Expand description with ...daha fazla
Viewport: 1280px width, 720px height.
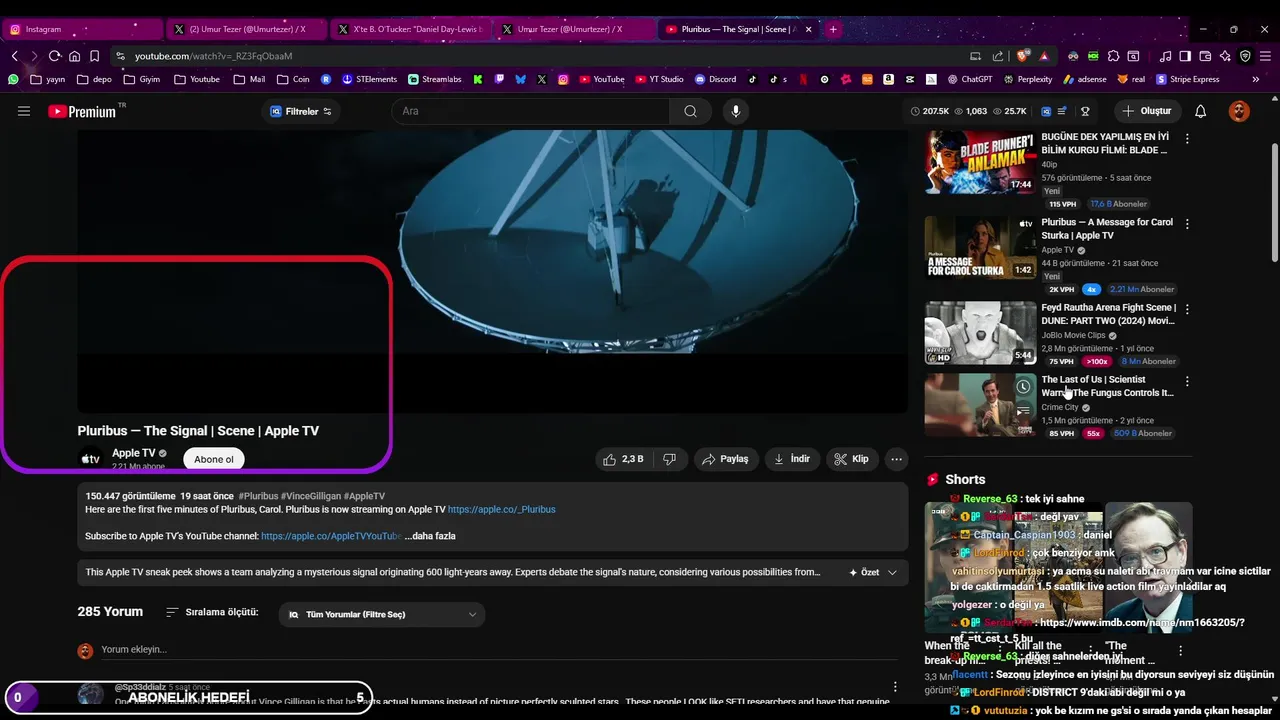(430, 536)
